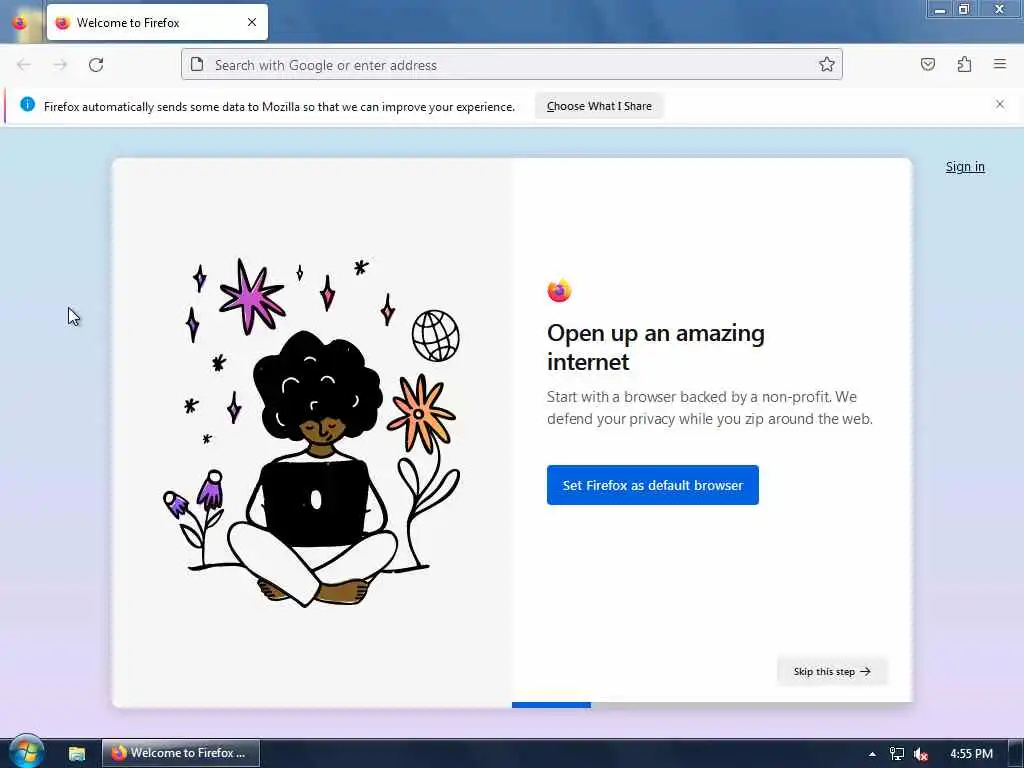Restore down the Firefox window
Screen dimensions: 1024x768
[964, 9]
